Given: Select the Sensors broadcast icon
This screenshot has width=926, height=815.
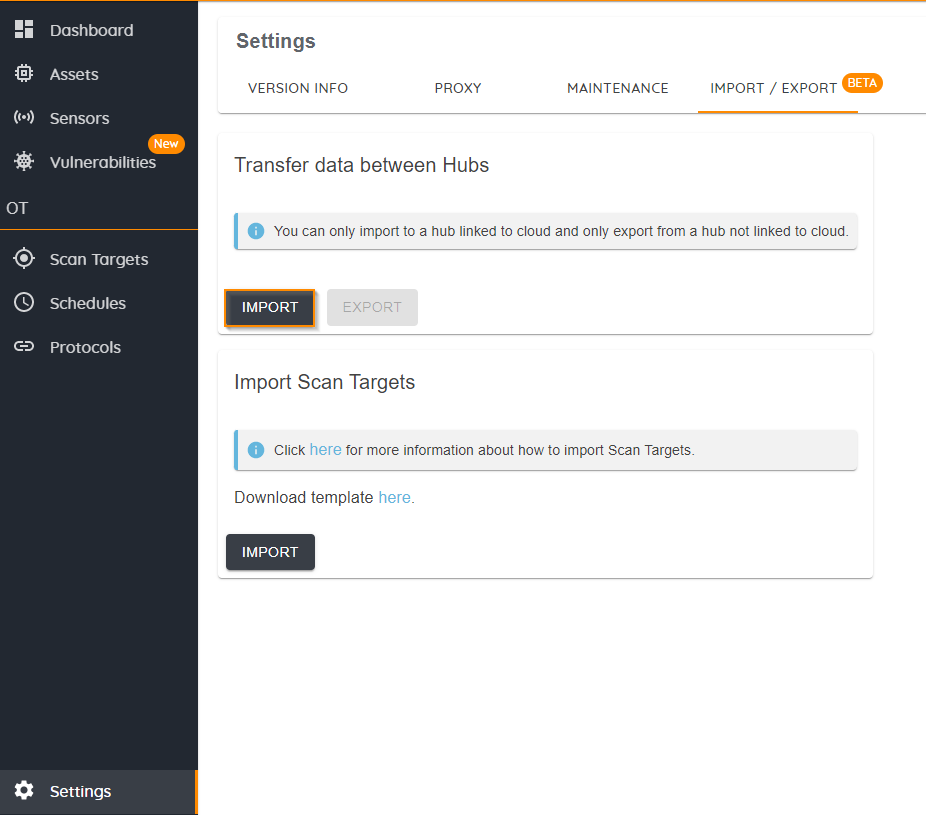Looking at the screenshot, I should pyautogui.click(x=24, y=118).
